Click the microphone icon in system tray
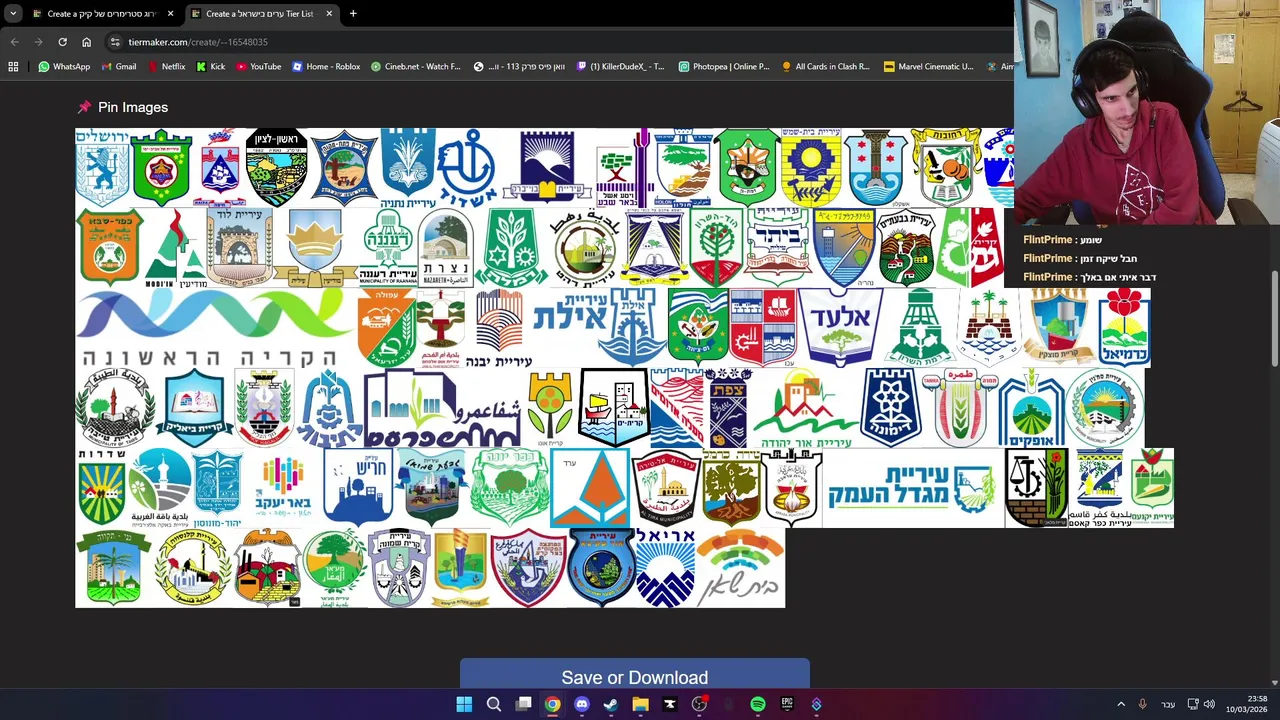This screenshot has height=720, width=1280. point(1142,705)
